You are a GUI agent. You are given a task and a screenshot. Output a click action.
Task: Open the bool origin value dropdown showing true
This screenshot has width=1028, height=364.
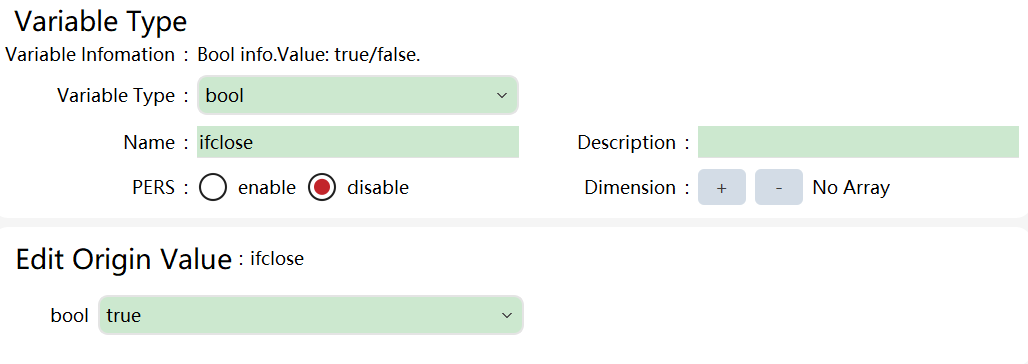(311, 315)
